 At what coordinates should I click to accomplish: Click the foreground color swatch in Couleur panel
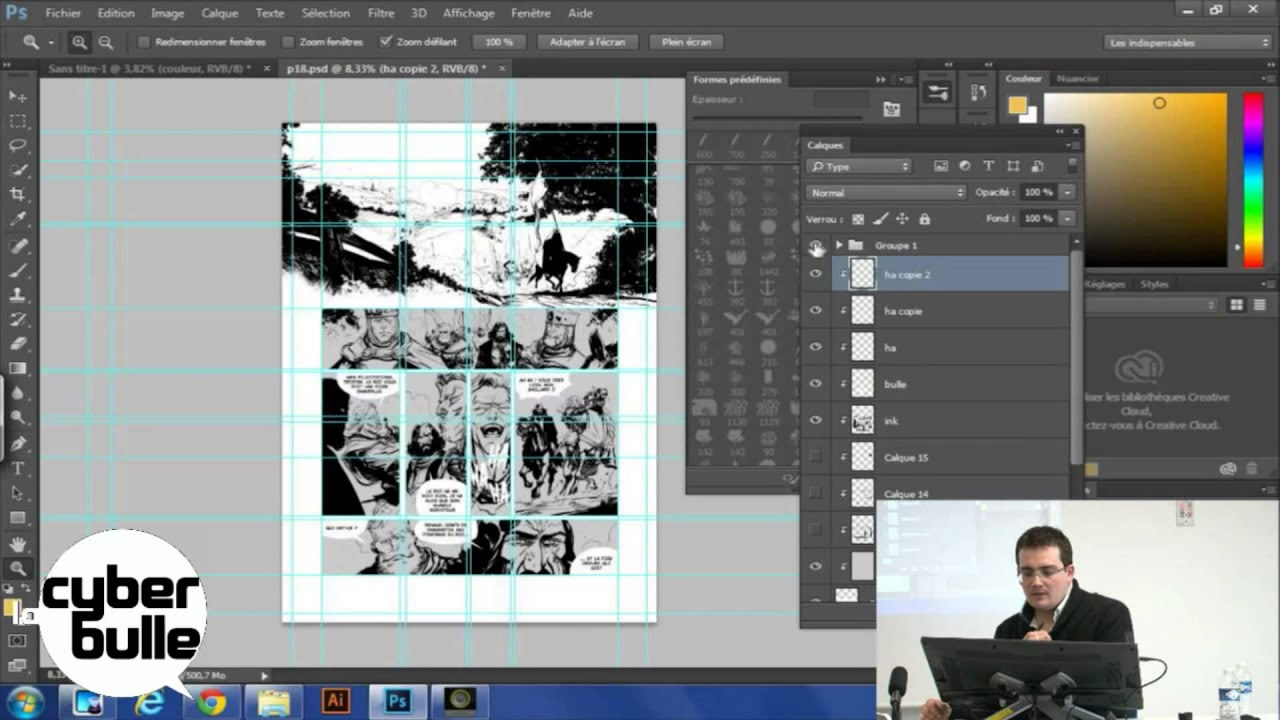1017,105
